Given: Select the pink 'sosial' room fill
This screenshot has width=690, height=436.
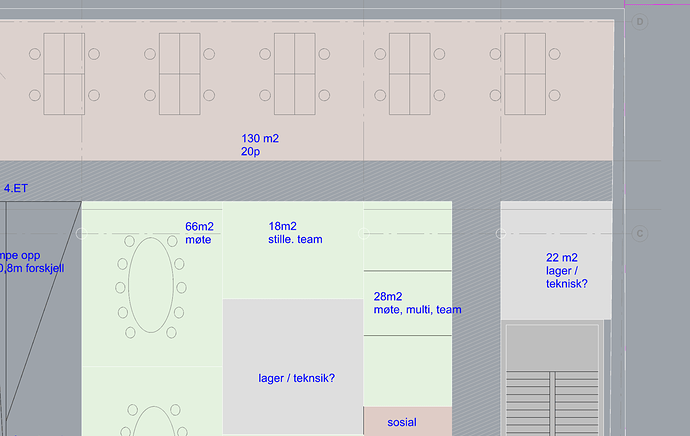Looking at the screenshot, I should 408,421.
